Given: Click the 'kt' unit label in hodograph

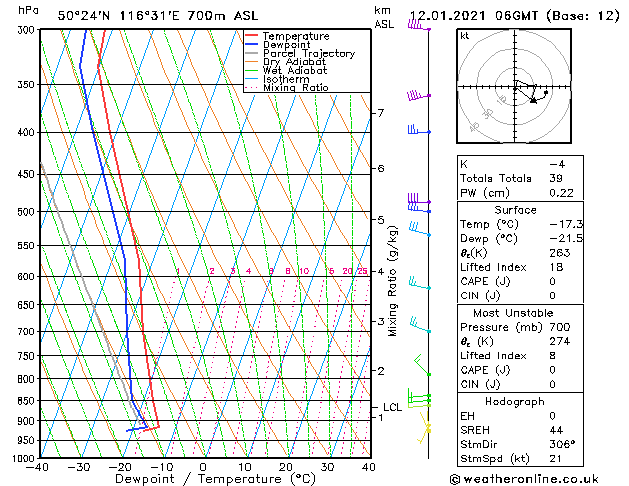Looking at the screenshot, I should (x=465, y=36).
